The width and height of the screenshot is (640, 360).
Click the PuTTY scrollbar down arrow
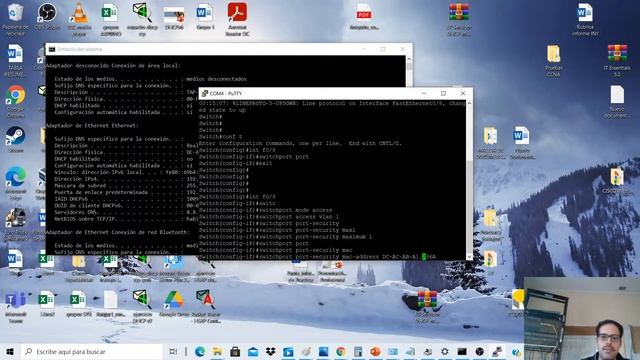(469, 257)
